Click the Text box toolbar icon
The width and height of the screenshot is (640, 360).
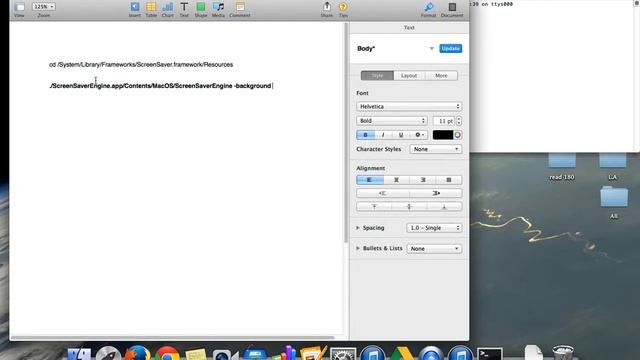[x=184, y=9]
